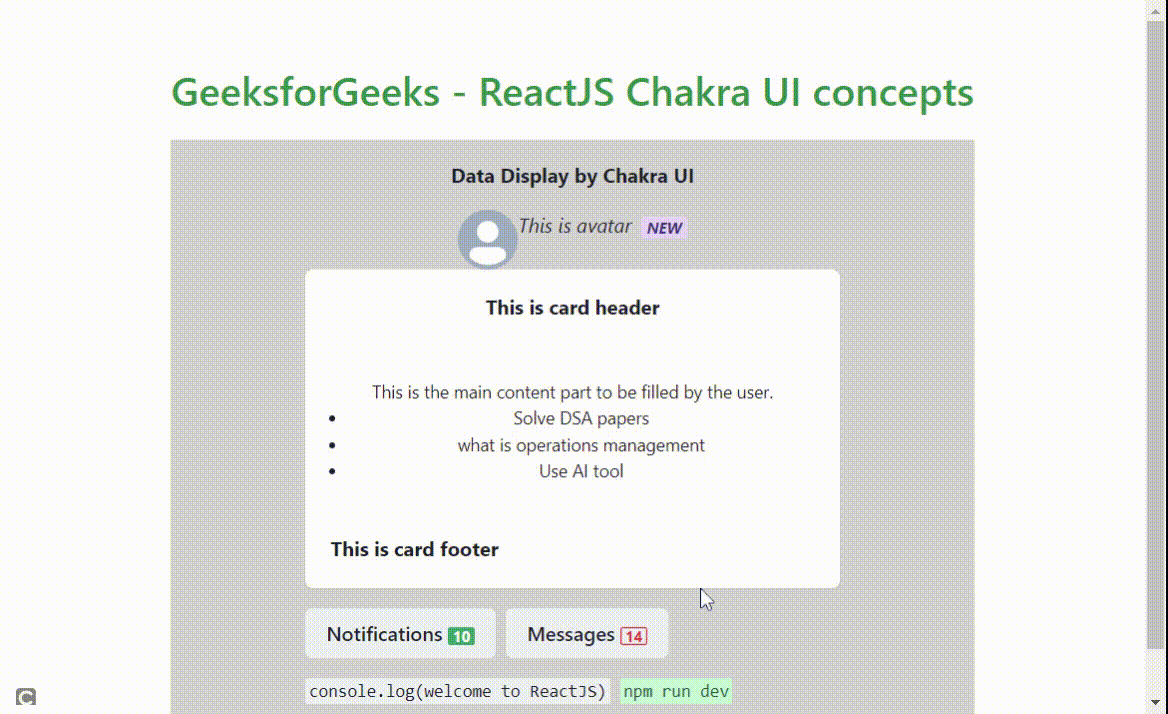This screenshot has width=1168, height=714.
Task: Click the GeeksforGeeks page heading
Action: [572, 92]
